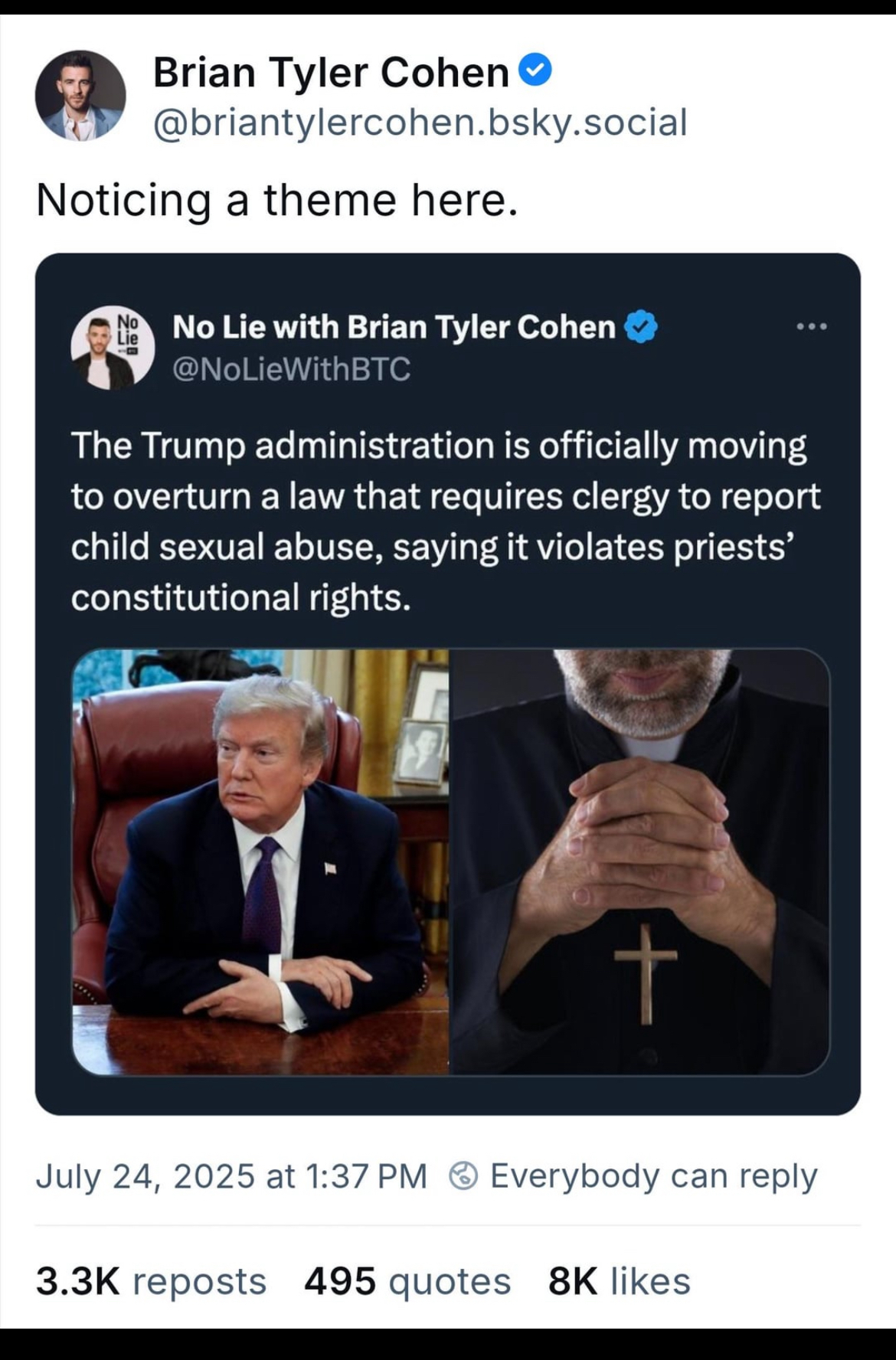View the 3.3K reposts list
896x1360 pixels.
tap(151, 1281)
